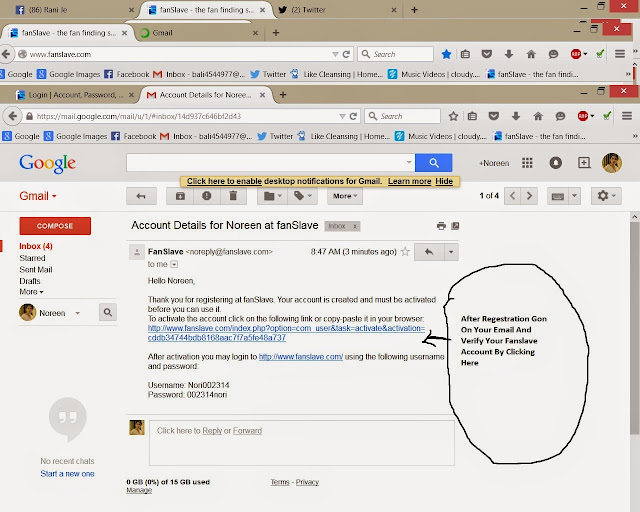The height and width of the screenshot is (512, 640).
Task: Click Learn more in notification banner
Action: tap(409, 181)
